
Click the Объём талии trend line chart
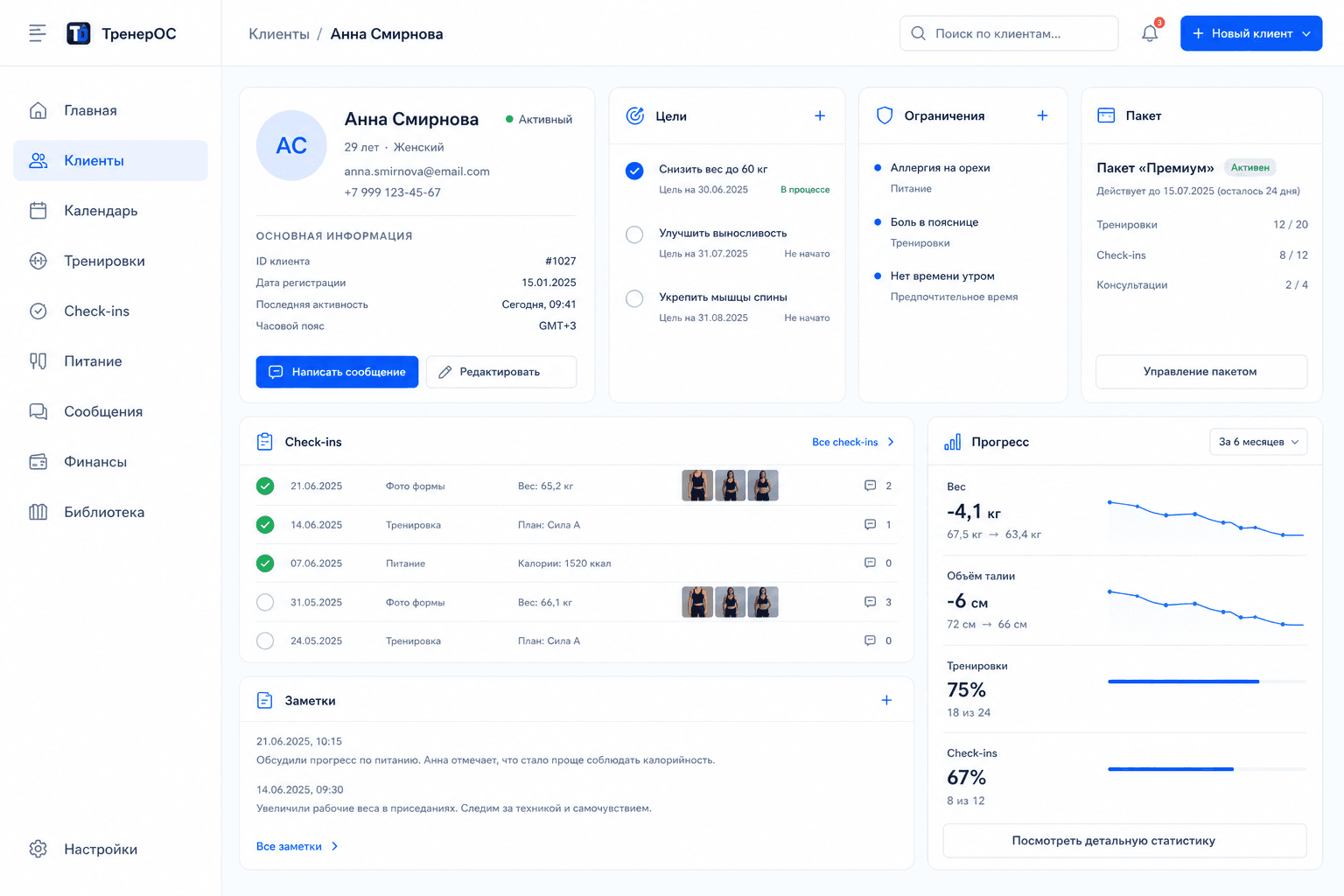tap(1207, 608)
